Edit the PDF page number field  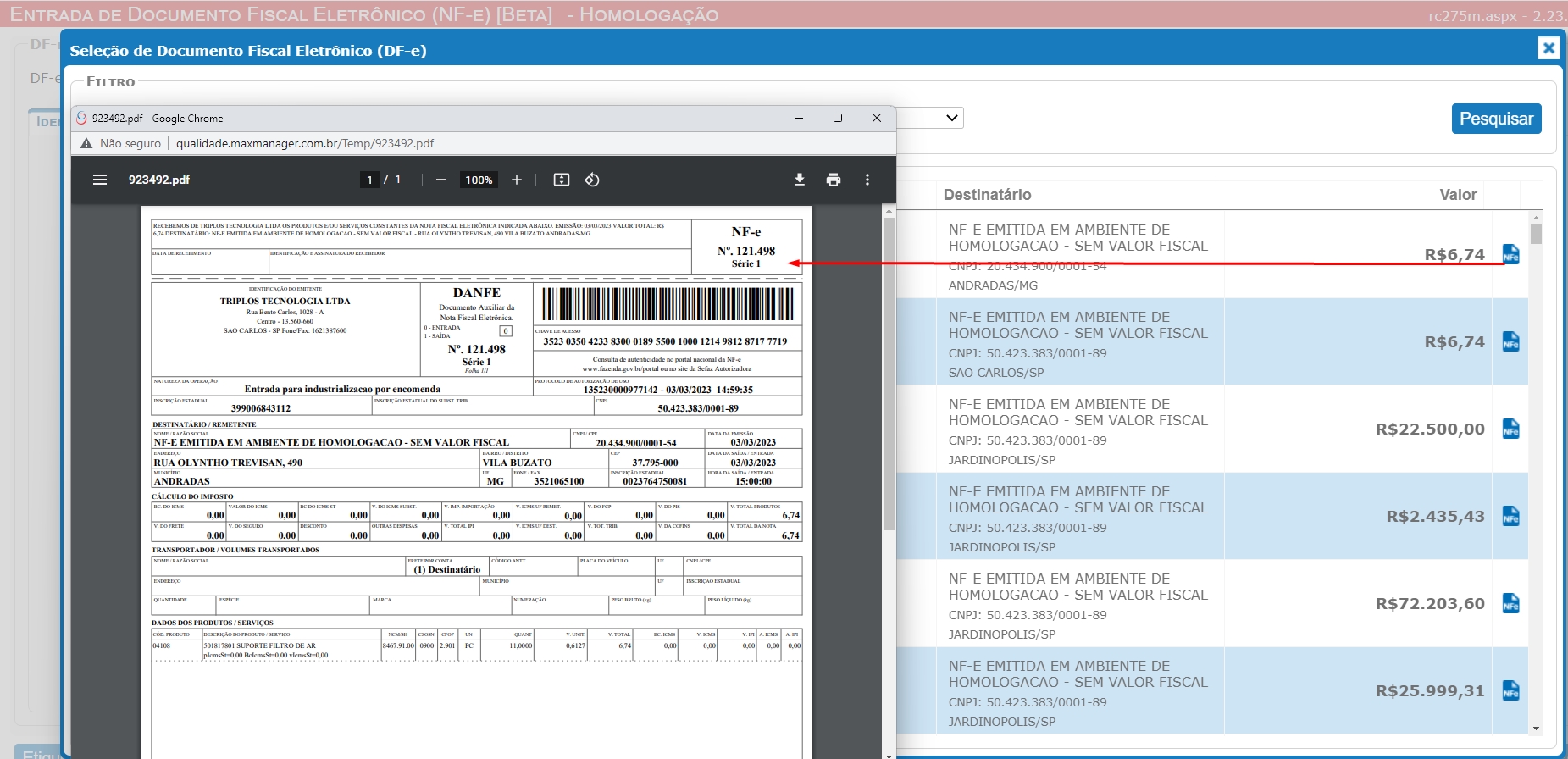[x=369, y=180]
